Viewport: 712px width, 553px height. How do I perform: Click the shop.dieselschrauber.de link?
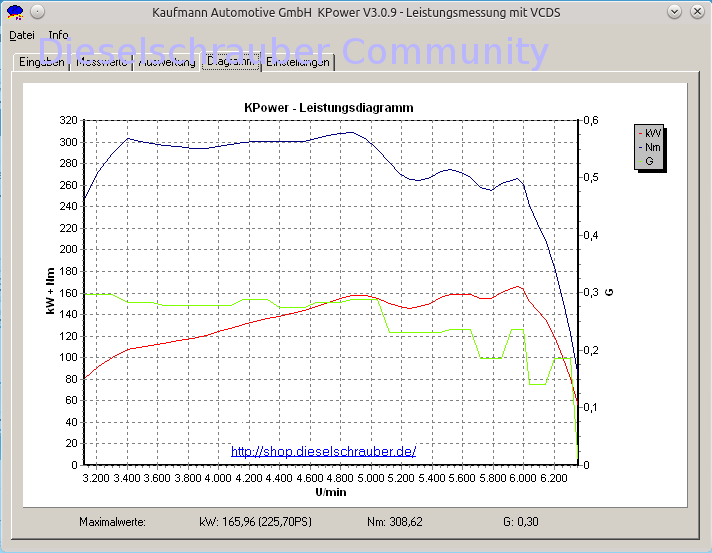pyautogui.click(x=323, y=451)
